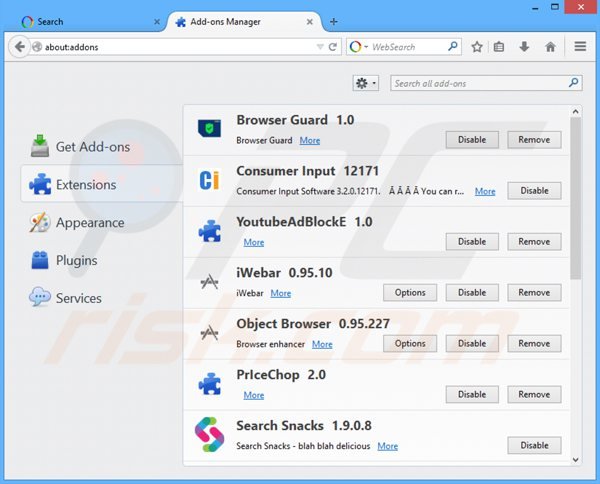Disable the Browser Guard extension
The image size is (600, 484).
pos(472,140)
